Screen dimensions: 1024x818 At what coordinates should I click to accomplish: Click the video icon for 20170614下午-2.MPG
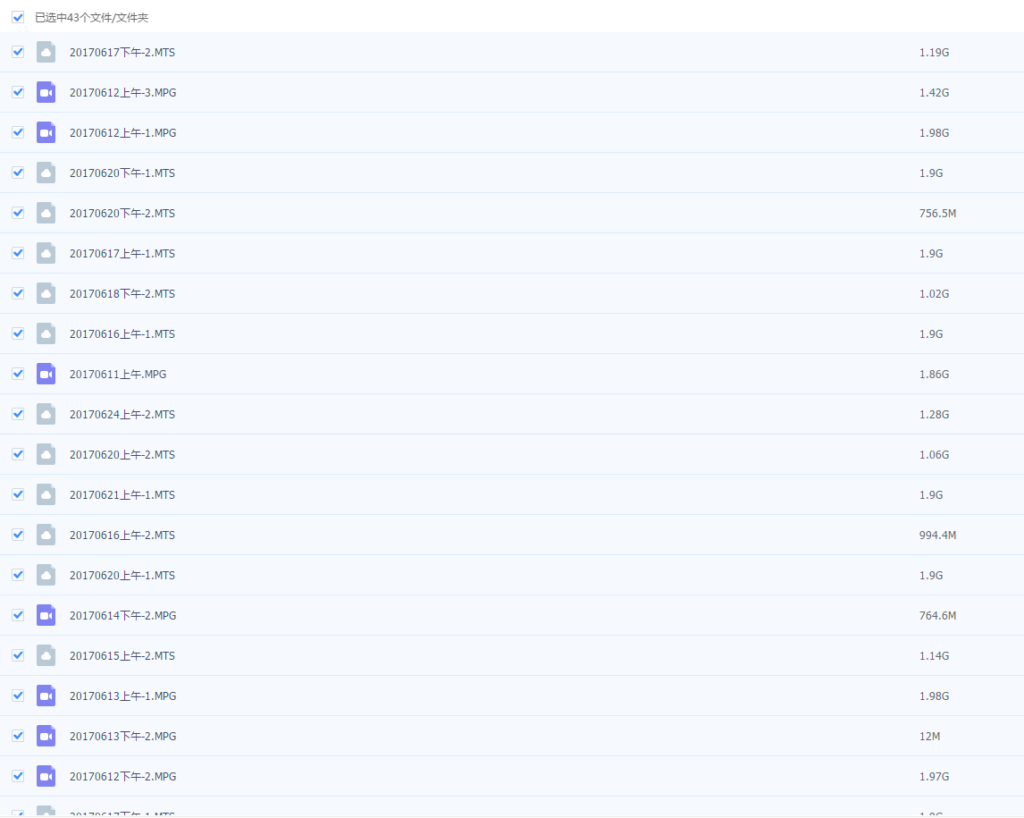46,615
